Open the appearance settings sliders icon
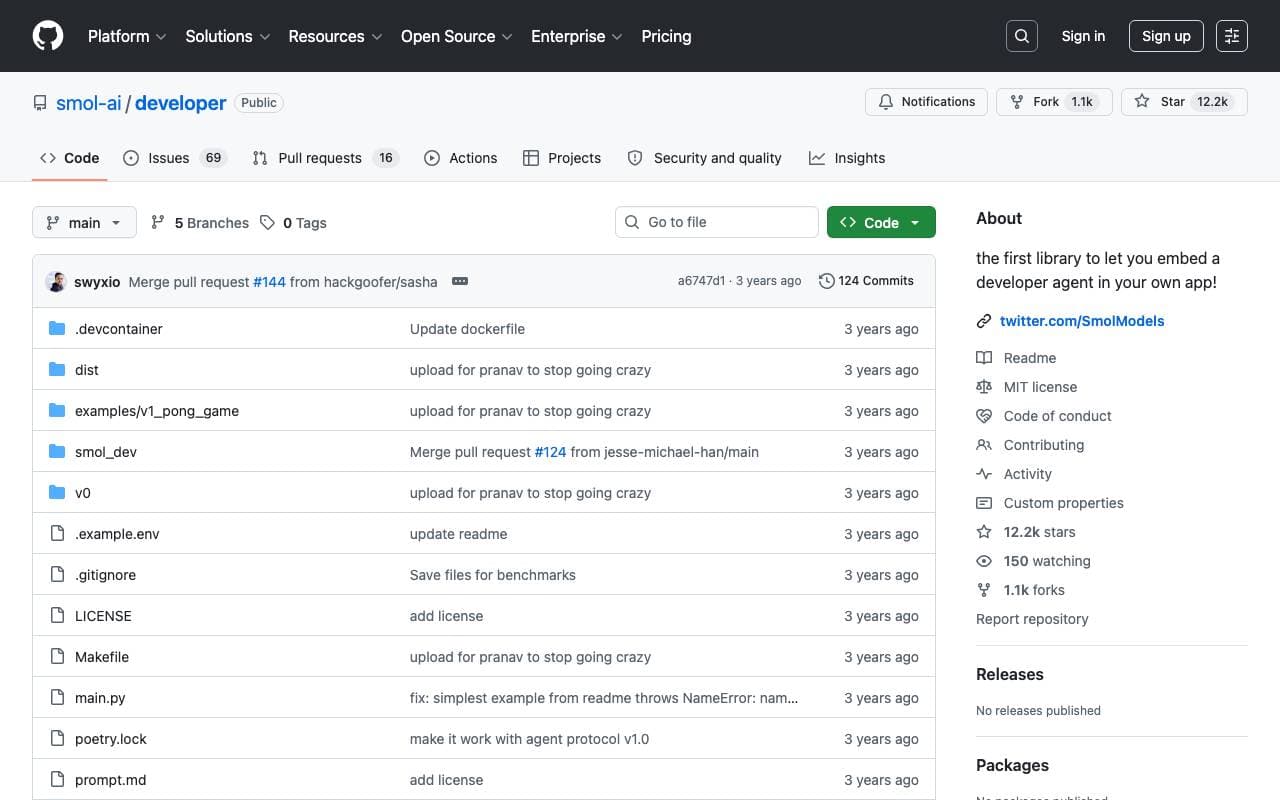Screen dimensions: 1280x800 [x=1232, y=36]
